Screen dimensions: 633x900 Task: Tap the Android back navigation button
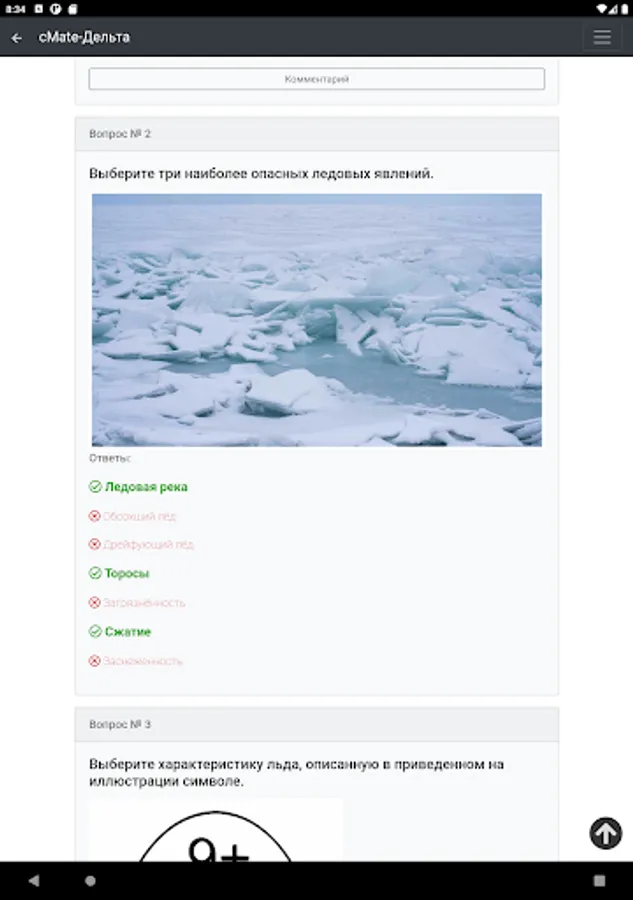[x=34, y=880]
